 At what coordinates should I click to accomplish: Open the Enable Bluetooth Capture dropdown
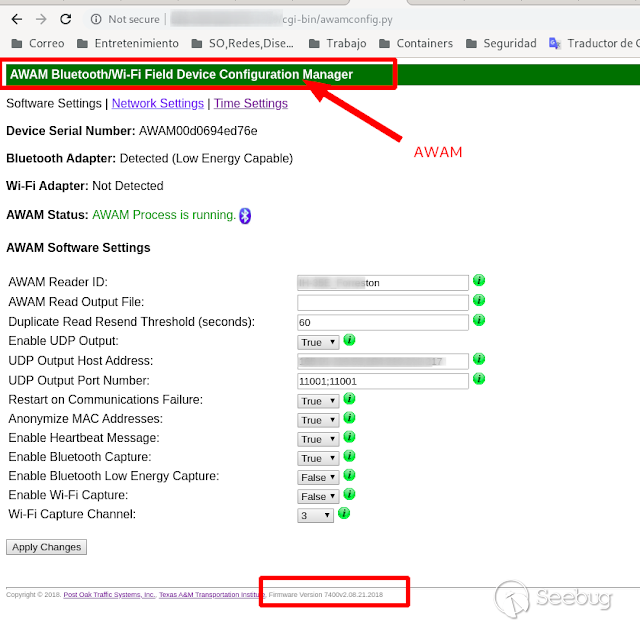318,459
